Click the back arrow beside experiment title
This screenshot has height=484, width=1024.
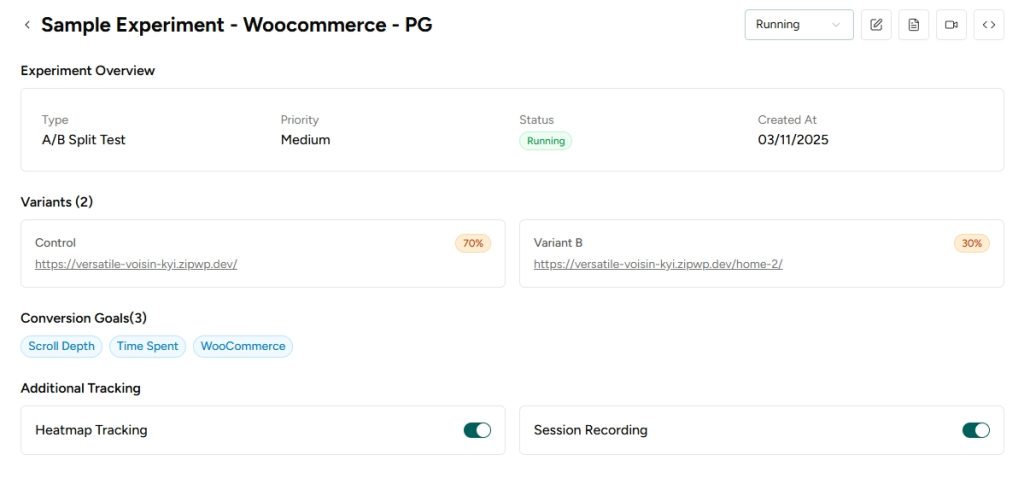pos(27,25)
